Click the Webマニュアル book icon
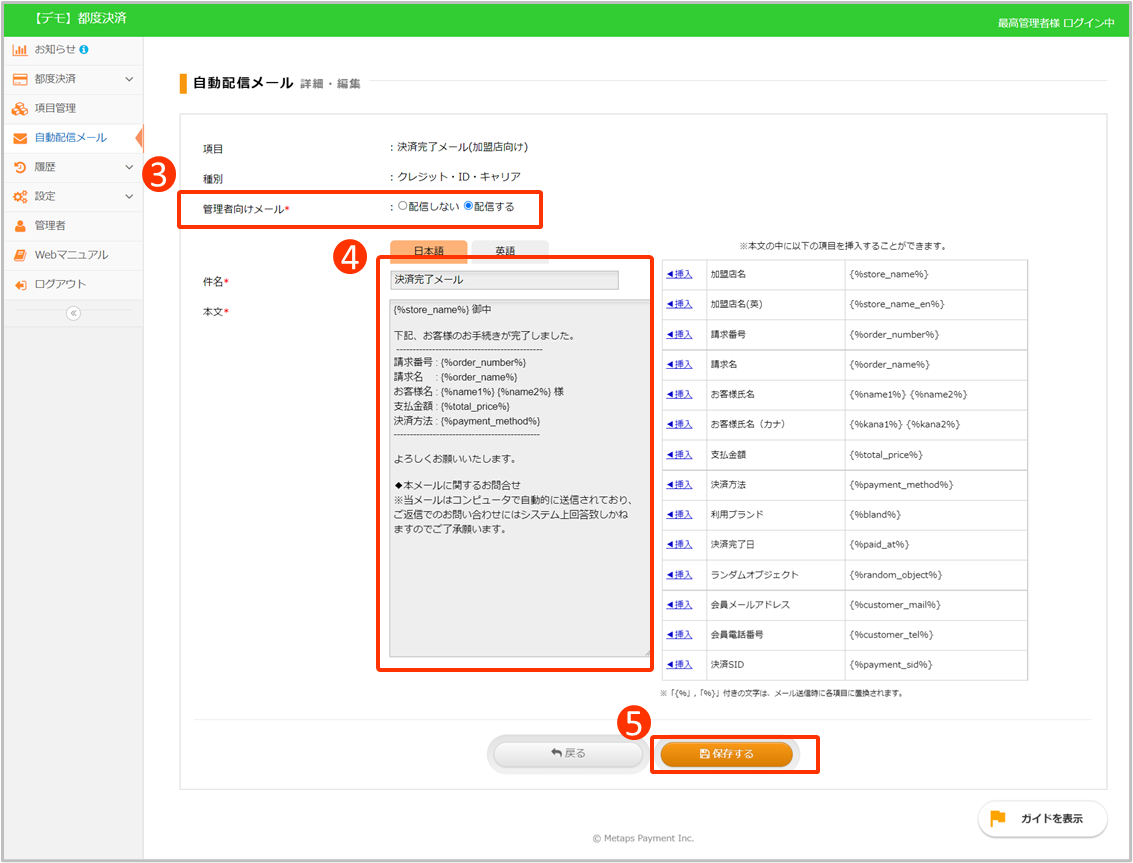Image resolution: width=1133 pixels, height=863 pixels. coord(20,255)
